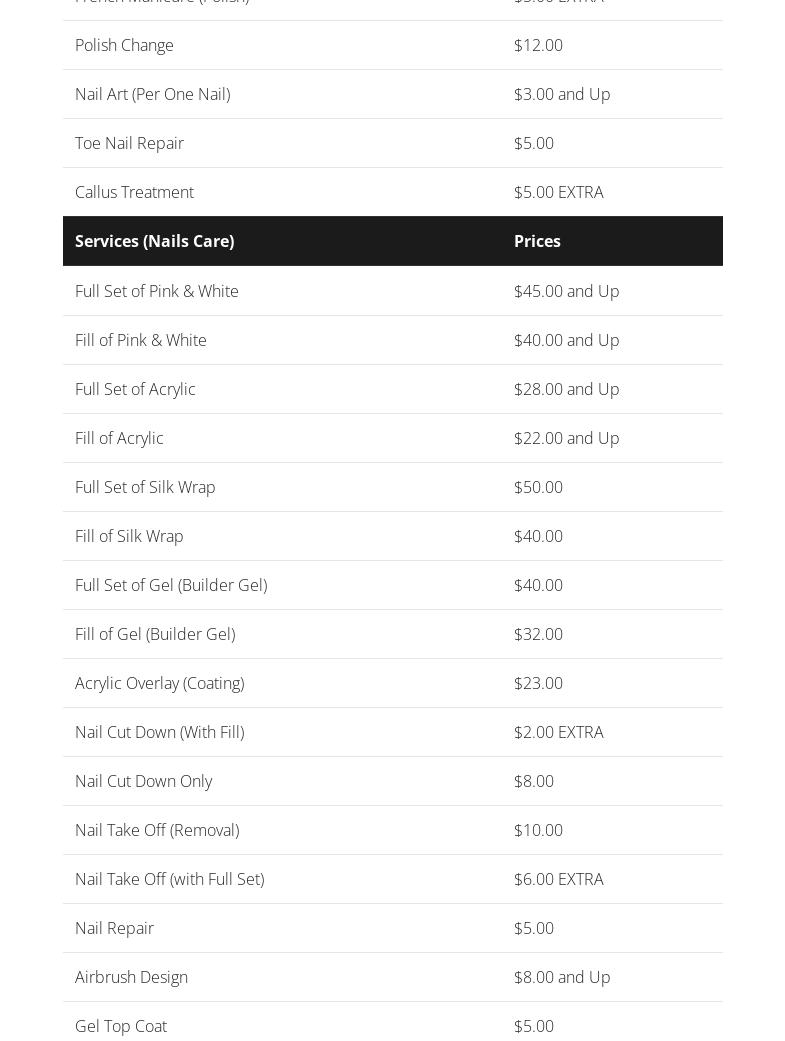Select the Full Set of Silk Wrap row

[x=145, y=487]
